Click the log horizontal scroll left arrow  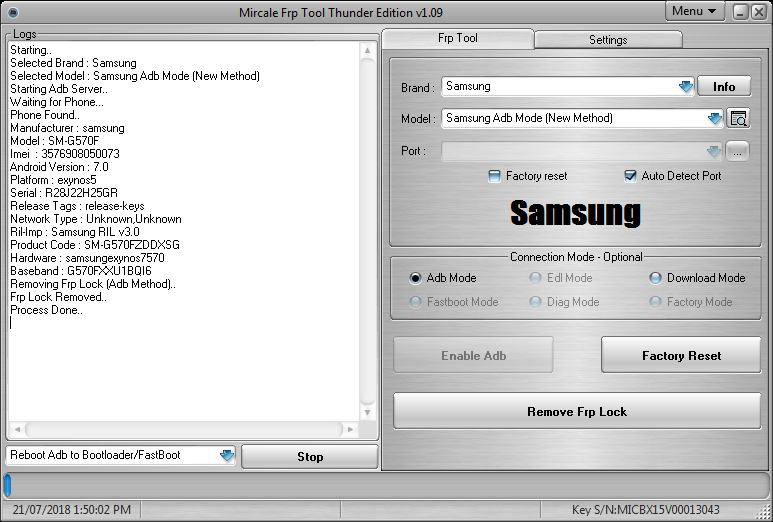[17, 429]
